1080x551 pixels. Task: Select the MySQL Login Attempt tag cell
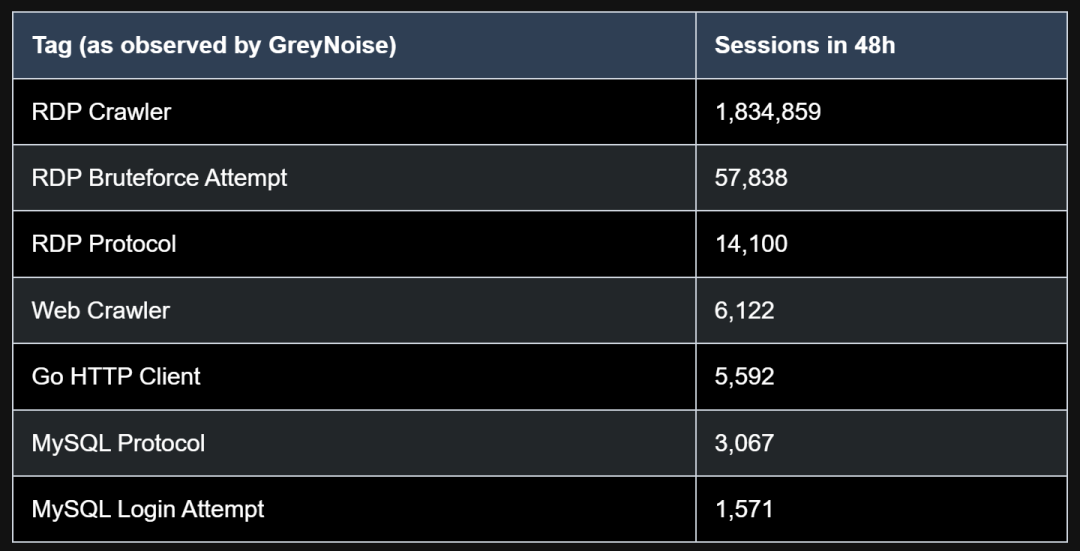point(148,509)
